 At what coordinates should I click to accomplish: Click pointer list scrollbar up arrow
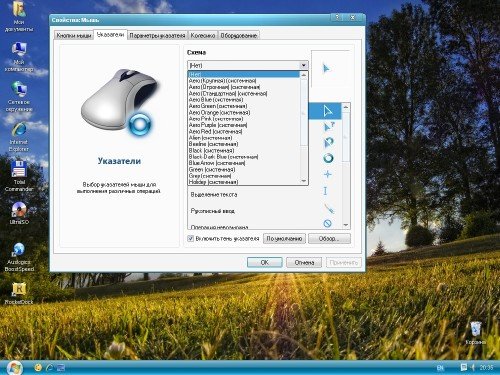tap(346, 107)
